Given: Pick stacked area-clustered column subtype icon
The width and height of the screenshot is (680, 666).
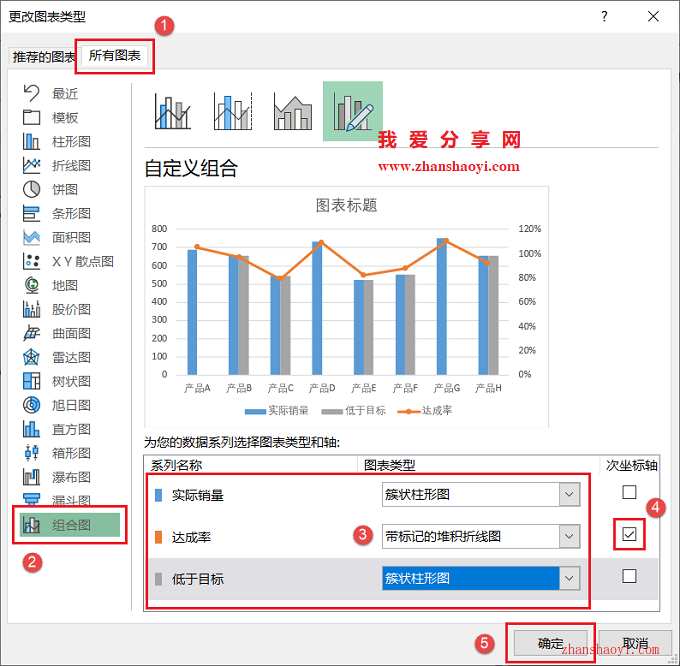Looking at the screenshot, I should point(293,111).
